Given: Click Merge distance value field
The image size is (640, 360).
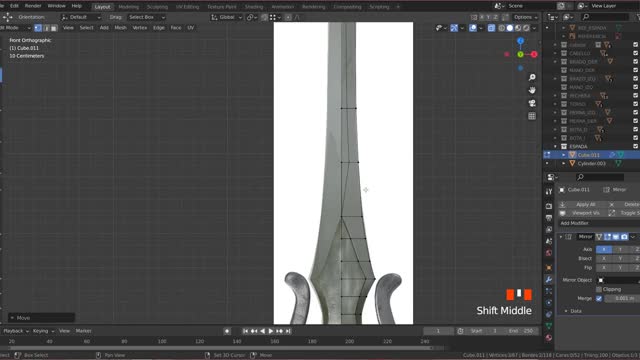Looking at the screenshot, I should [x=622, y=298].
